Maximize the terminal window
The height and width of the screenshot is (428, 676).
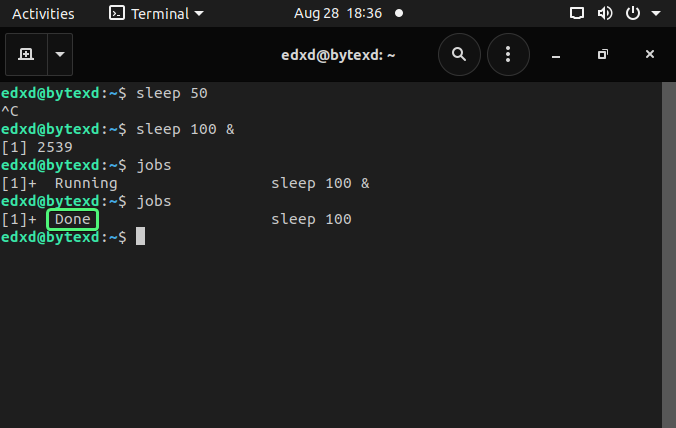pos(602,54)
